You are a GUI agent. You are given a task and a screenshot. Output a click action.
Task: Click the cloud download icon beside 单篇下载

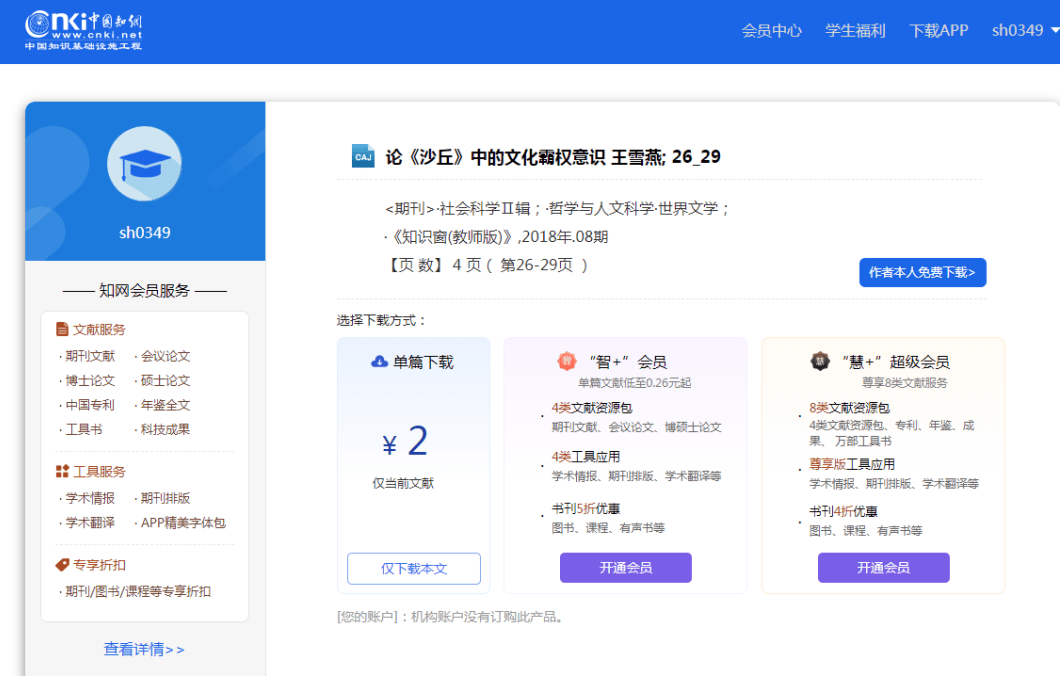click(x=379, y=362)
